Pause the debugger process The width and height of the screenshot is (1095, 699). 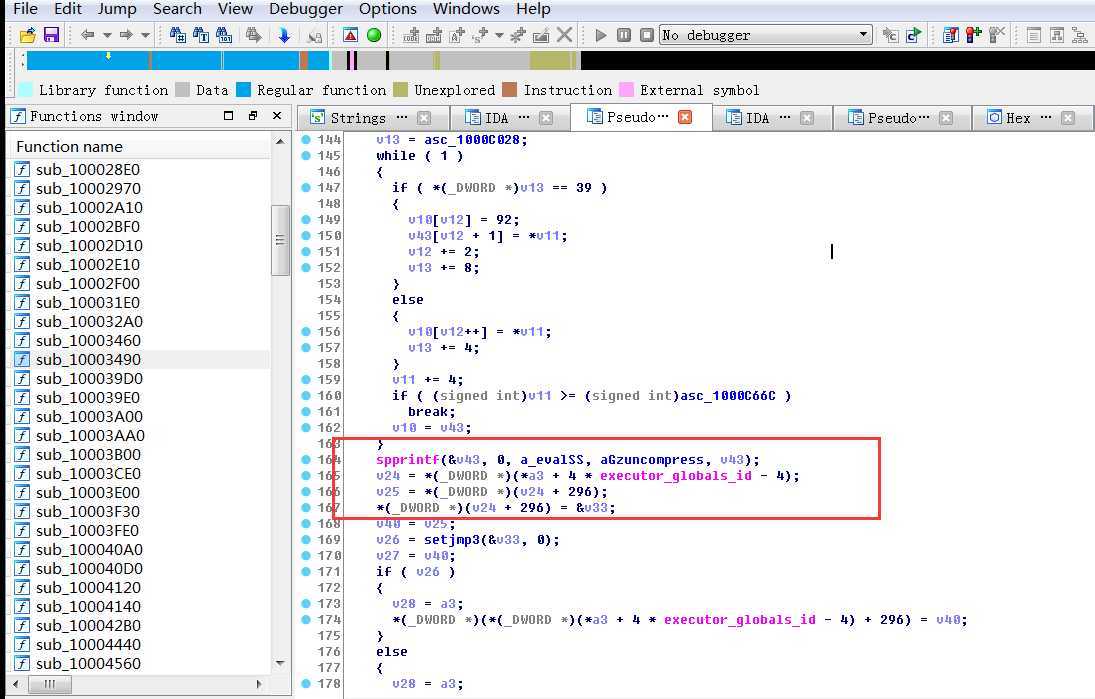624,35
